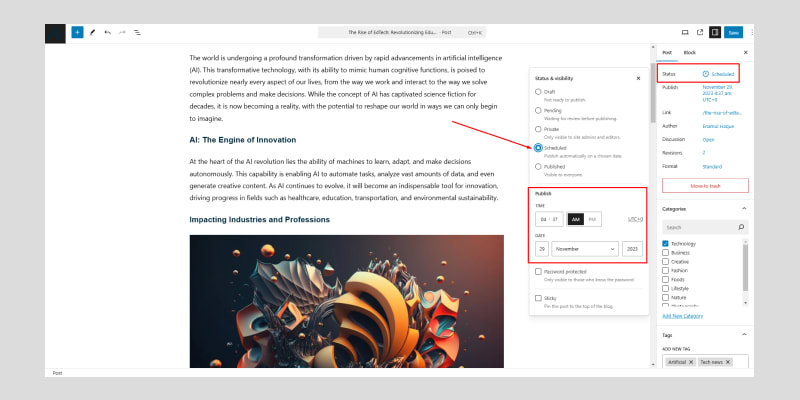Uncheck the Technology category
Viewport: 800px width, 400px height.
pos(665,244)
